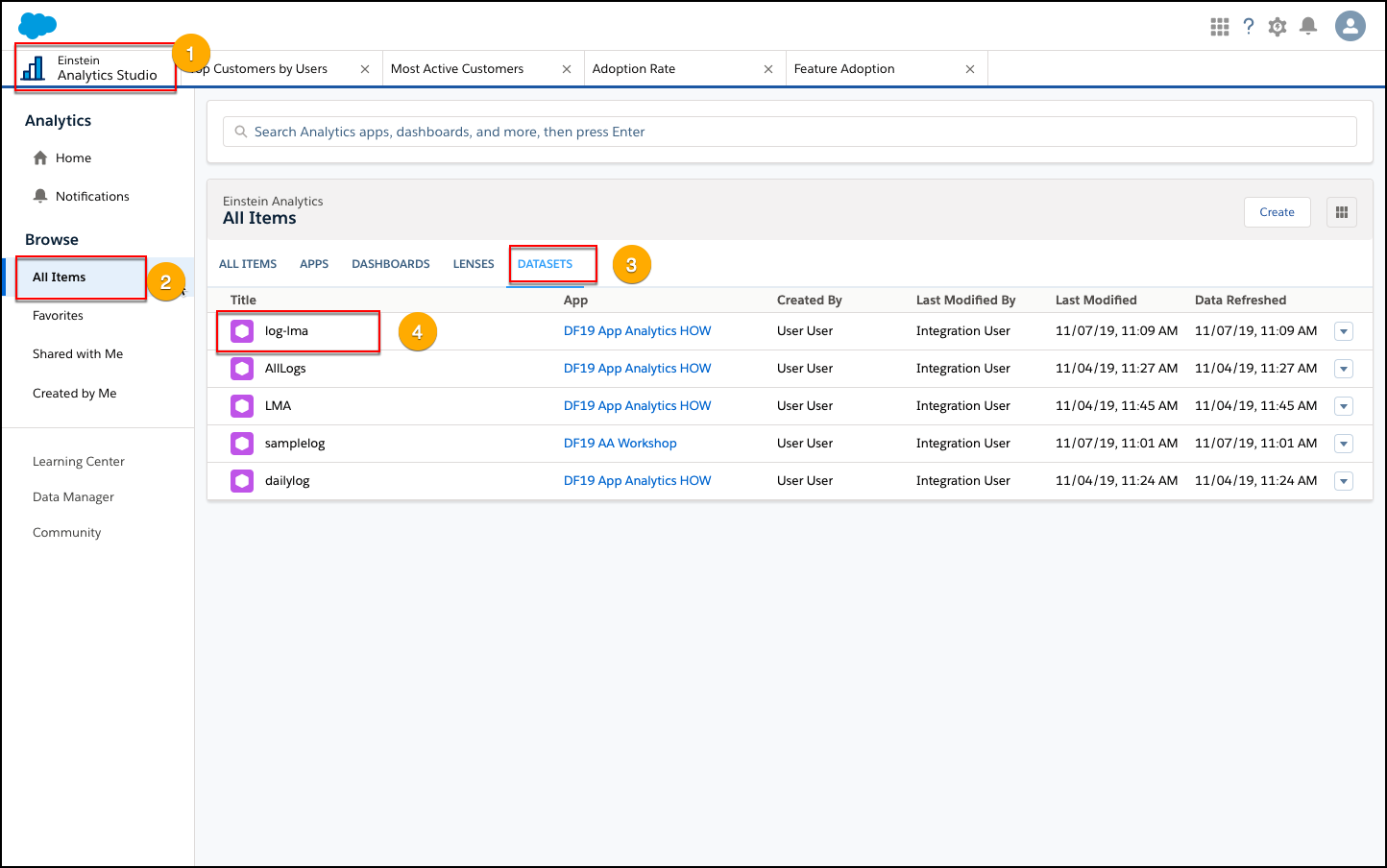Open the samplelog dataset title

(x=295, y=444)
